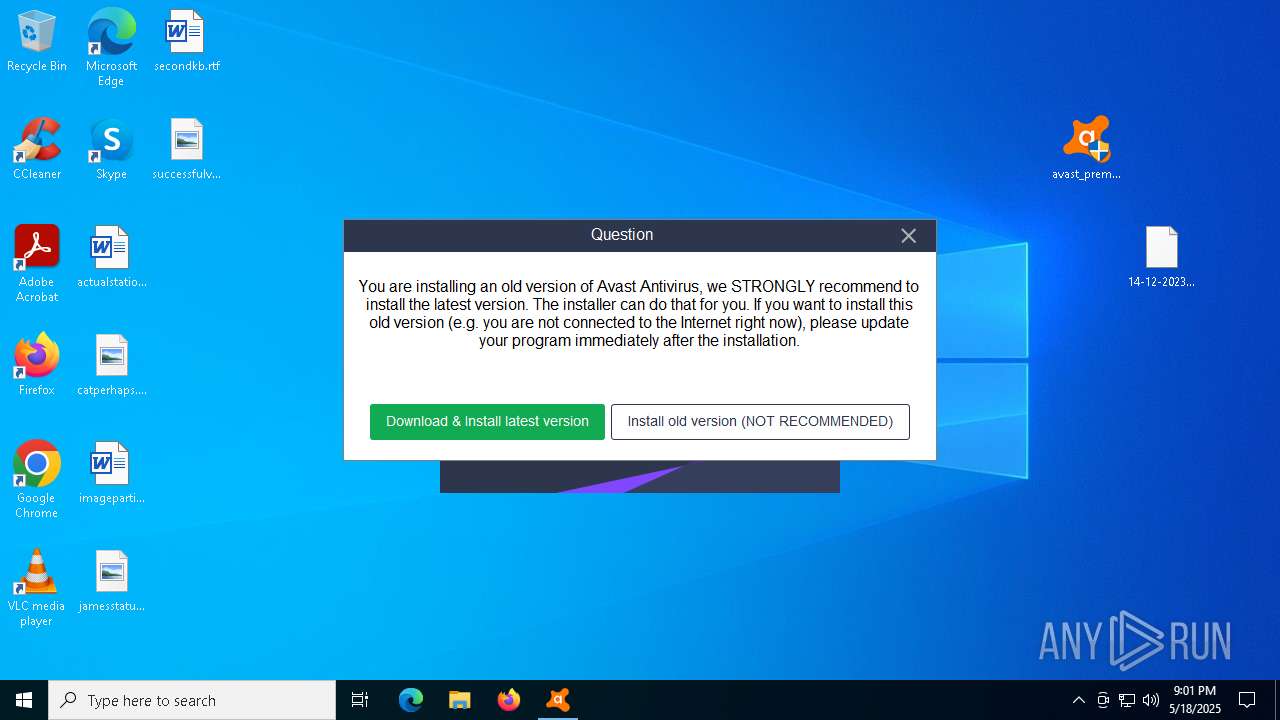Open the notification center icon

[1247, 700]
